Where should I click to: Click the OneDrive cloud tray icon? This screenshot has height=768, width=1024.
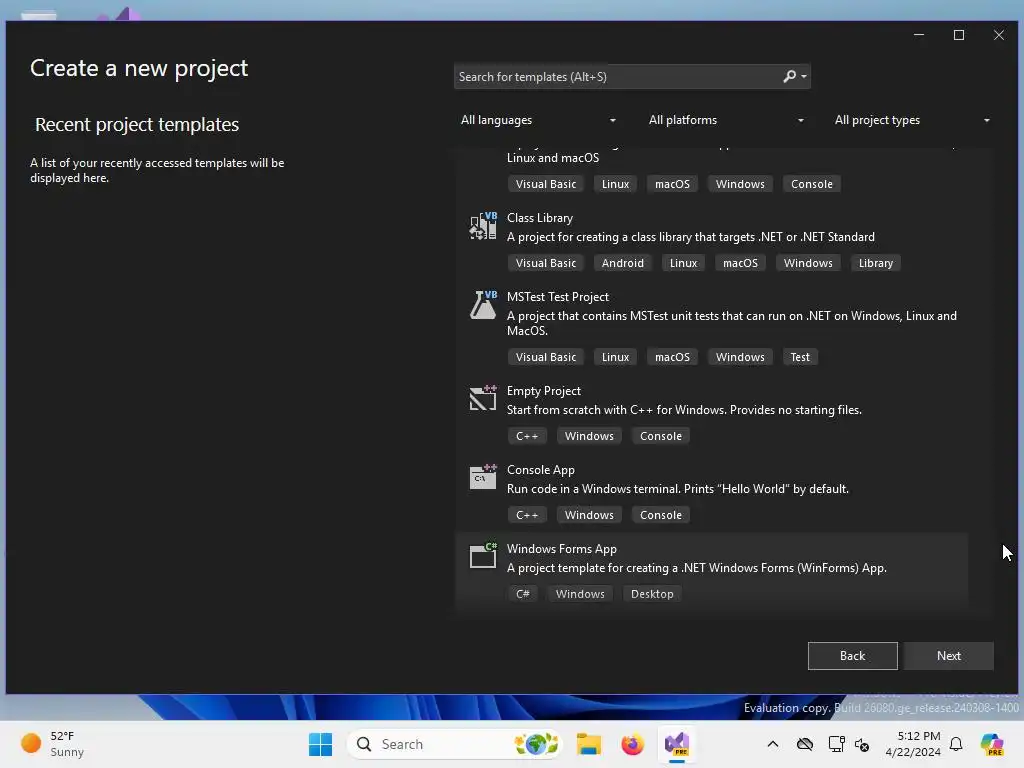pyautogui.click(x=805, y=744)
